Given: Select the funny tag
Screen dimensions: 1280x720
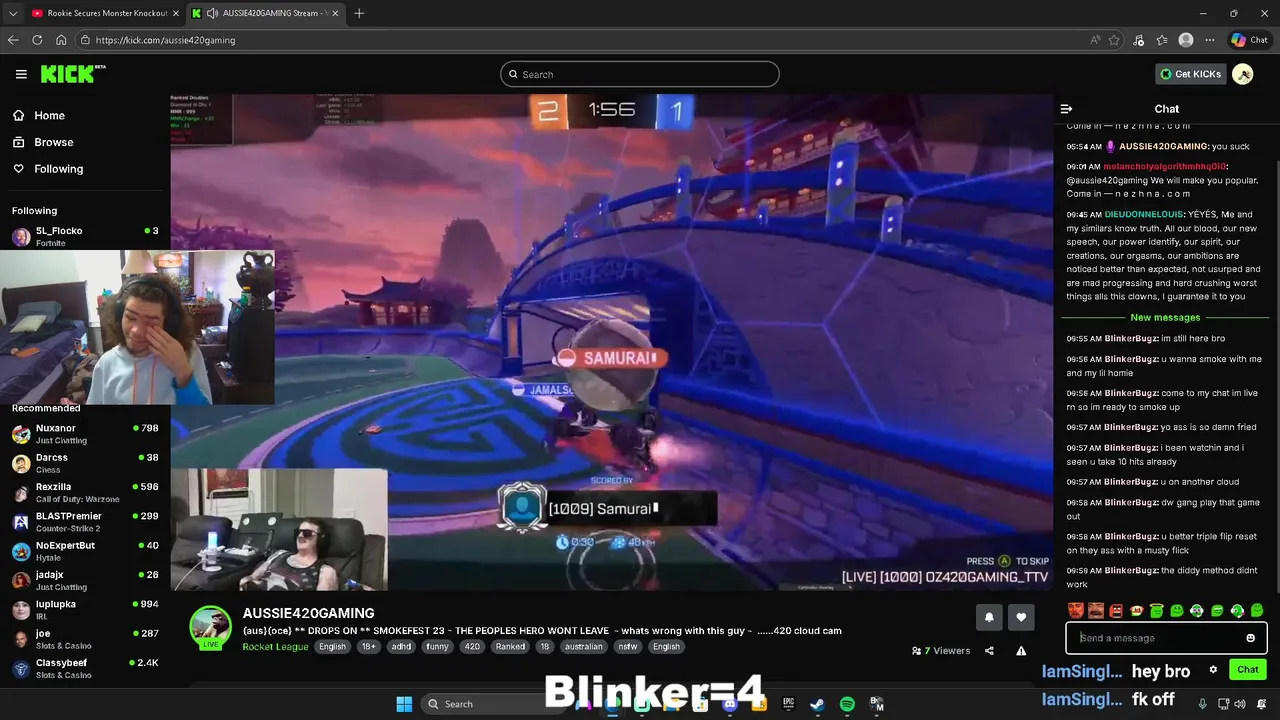Looking at the screenshot, I should tap(437, 647).
